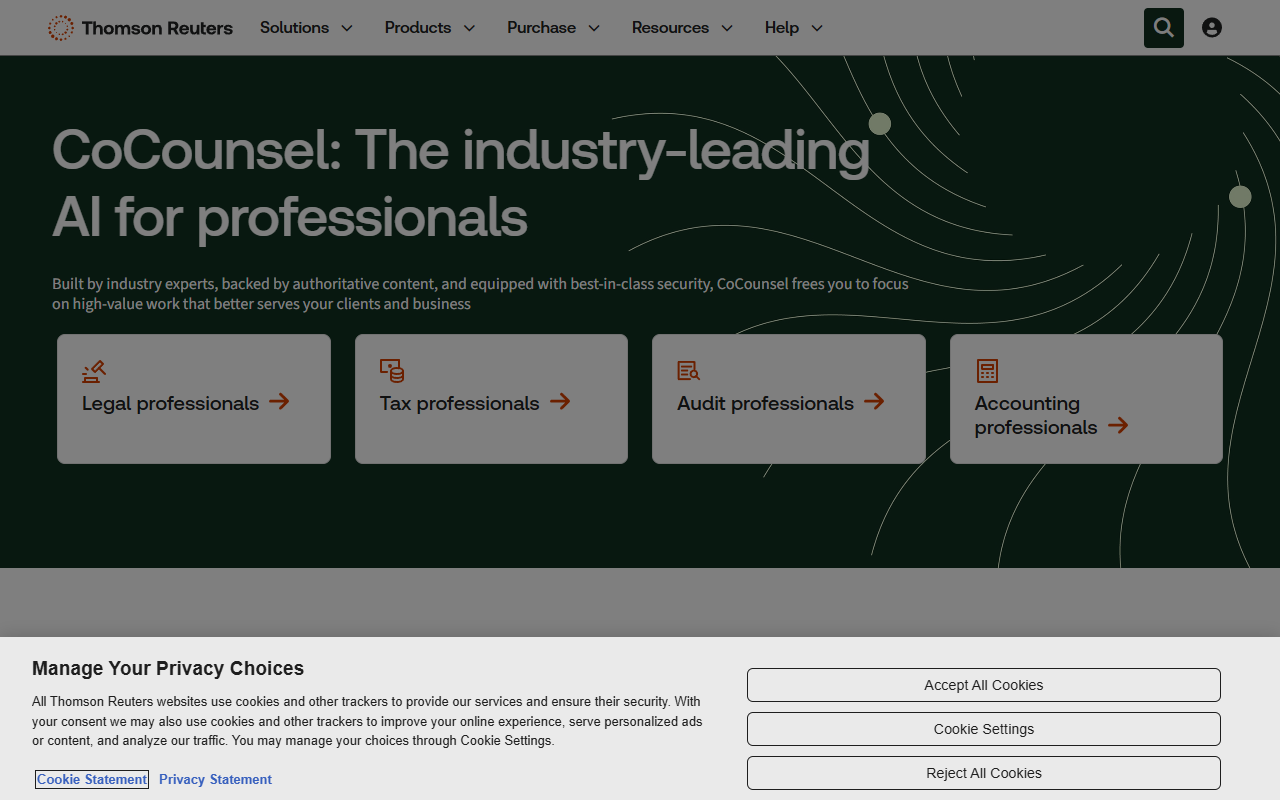Expand the Purchase menu chevron
This screenshot has width=1280, height=800.
coord(594,28)
